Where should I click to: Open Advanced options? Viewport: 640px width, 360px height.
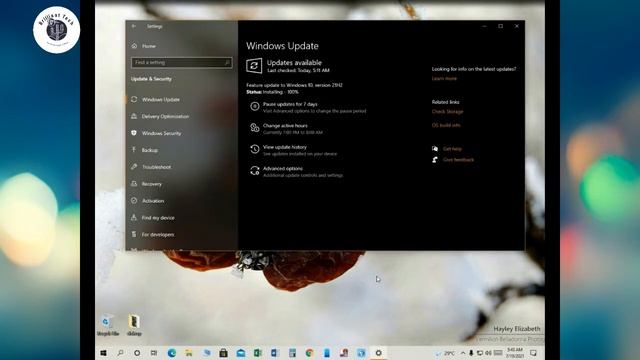(x=283, y=169)
